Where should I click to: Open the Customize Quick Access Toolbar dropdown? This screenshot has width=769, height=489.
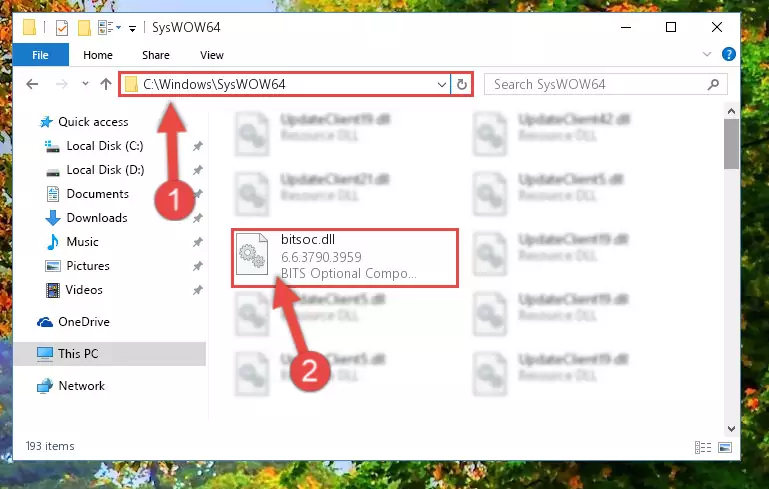coord(132,28)
